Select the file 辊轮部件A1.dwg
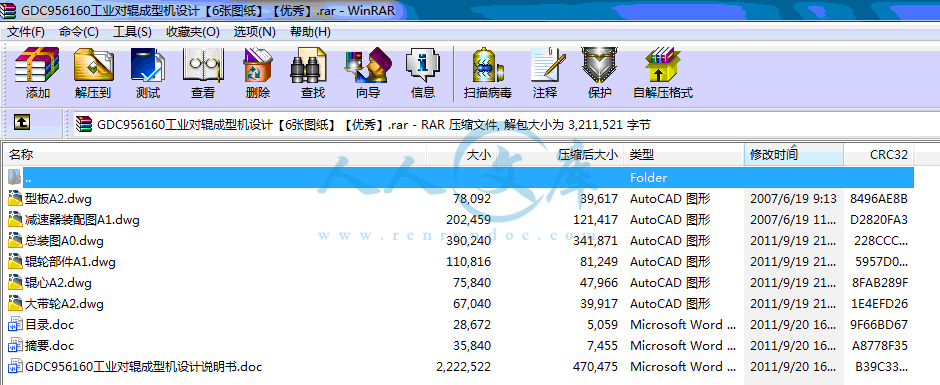The width and height of the screenshot is (940, 385). point(70,261)
